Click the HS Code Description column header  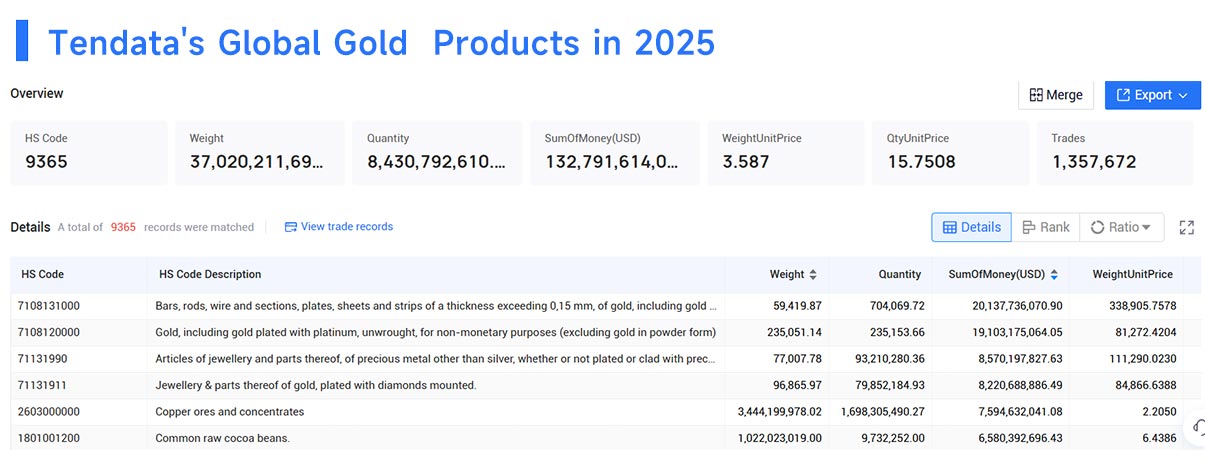pyautogui.click(x=210, y=274)
